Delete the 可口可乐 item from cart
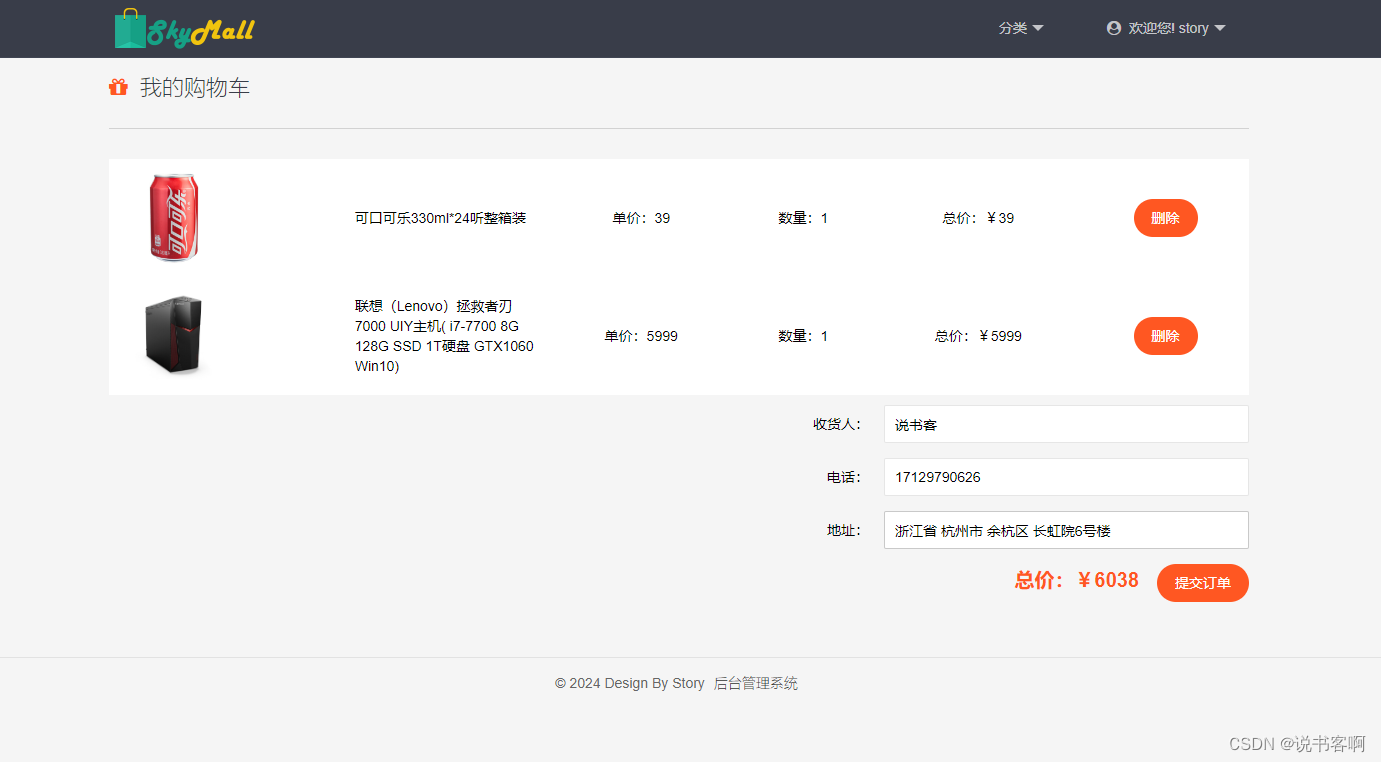1381x762 pixels. click(1165, 218)
